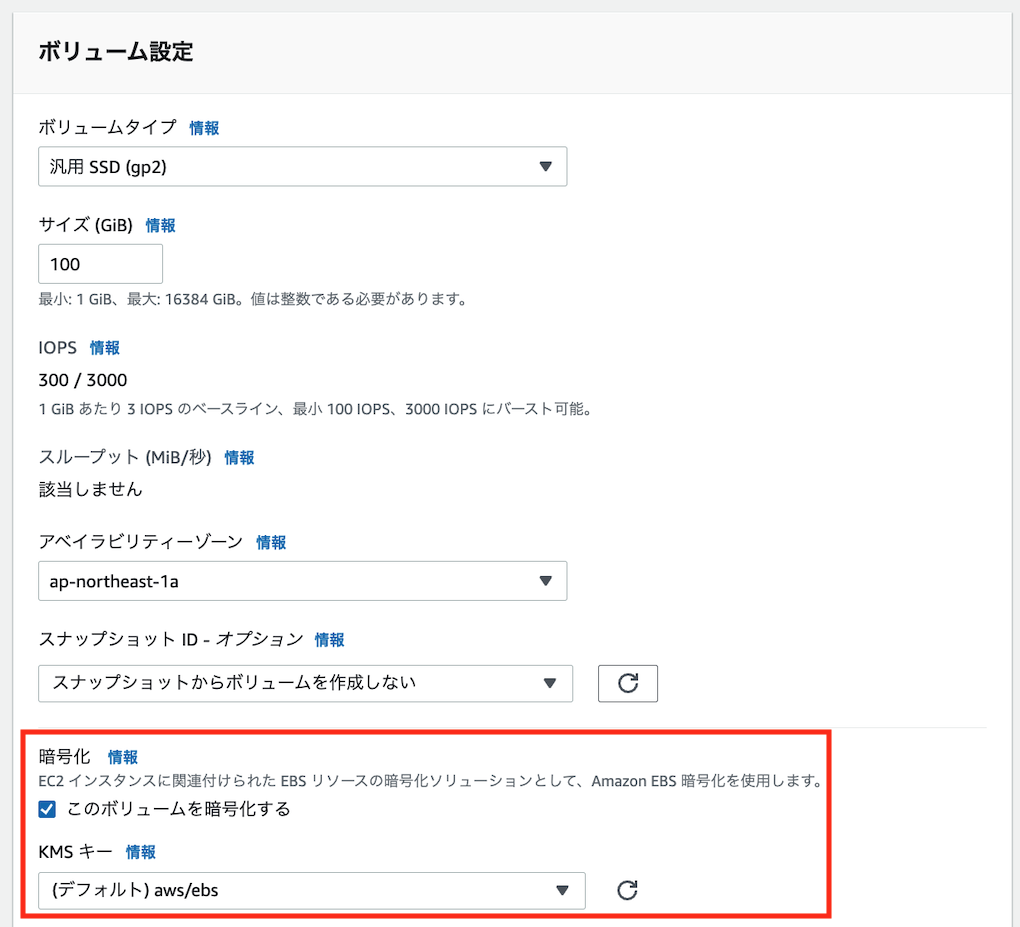Refresh the snapshot ID list
The height and width of the screenshot is (927, 1020).
tap(628, 683)
